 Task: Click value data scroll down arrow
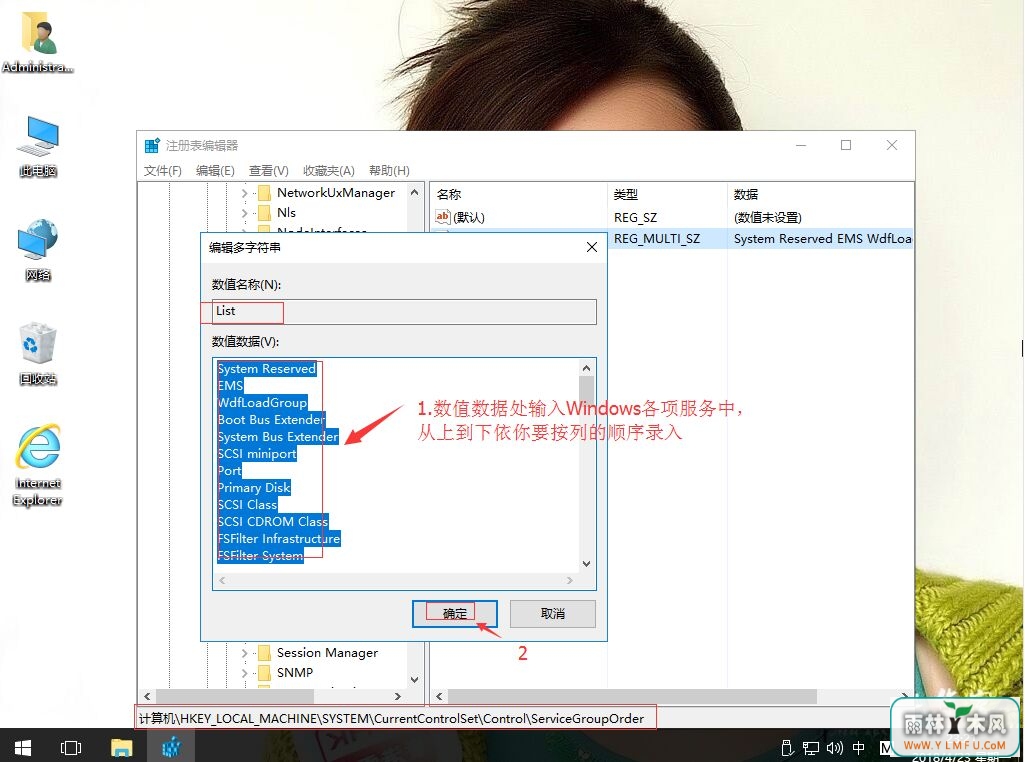point(586,563)
